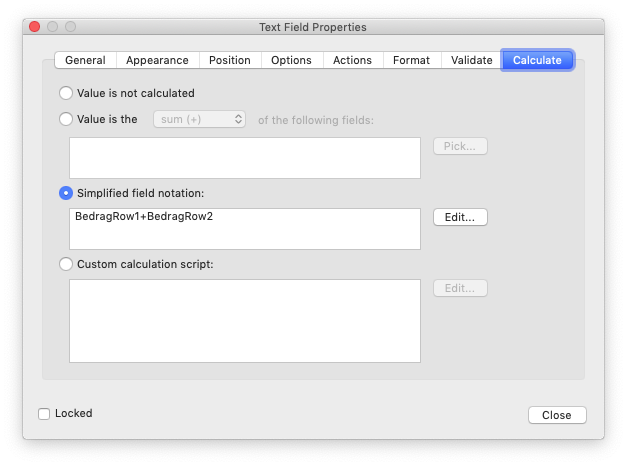Select 'Value is not calculated' radio button
This screenshot has height=466, width=627.
pyautogui.click(x=66, y=93)
